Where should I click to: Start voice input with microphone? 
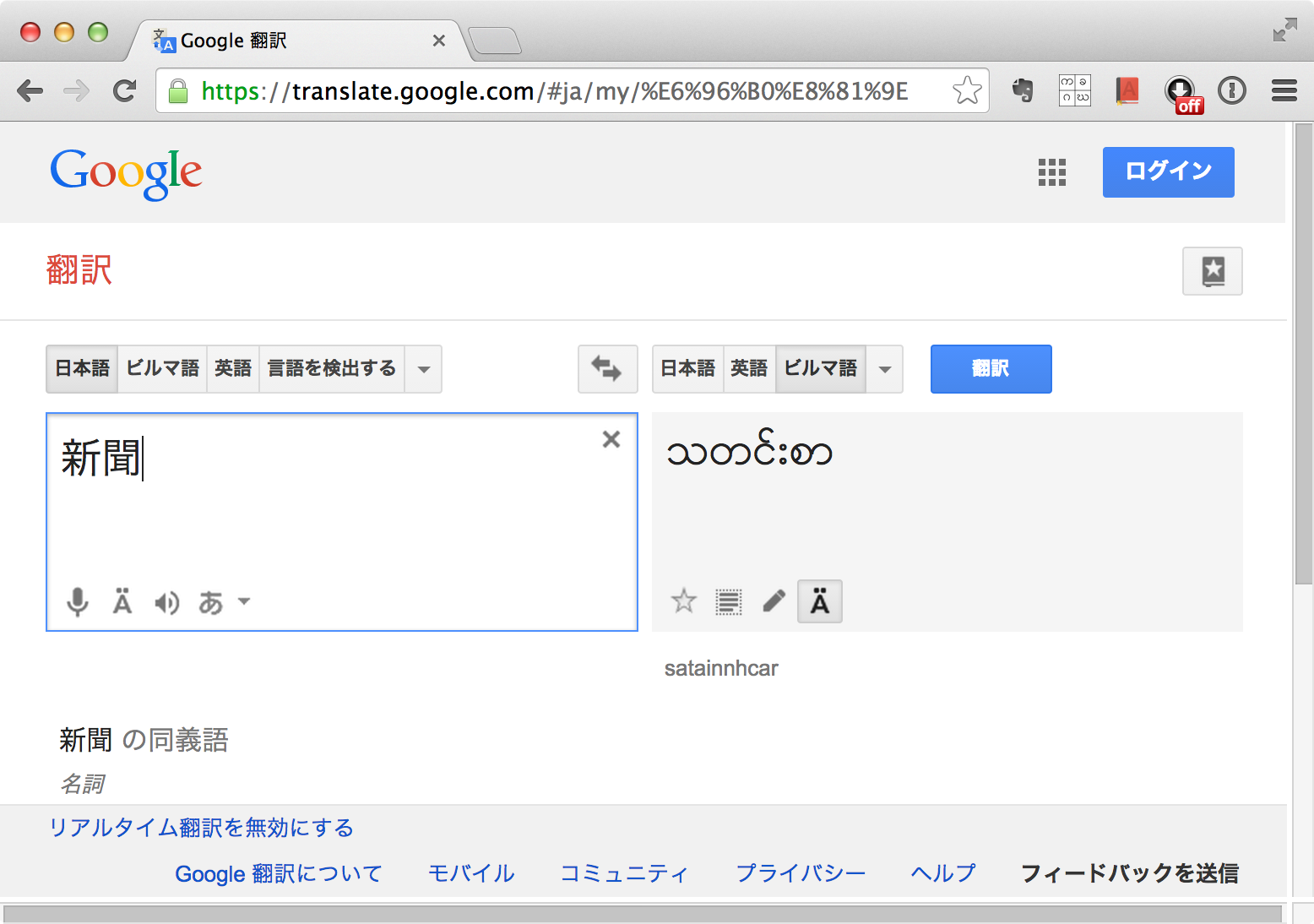tap(78, 602)
